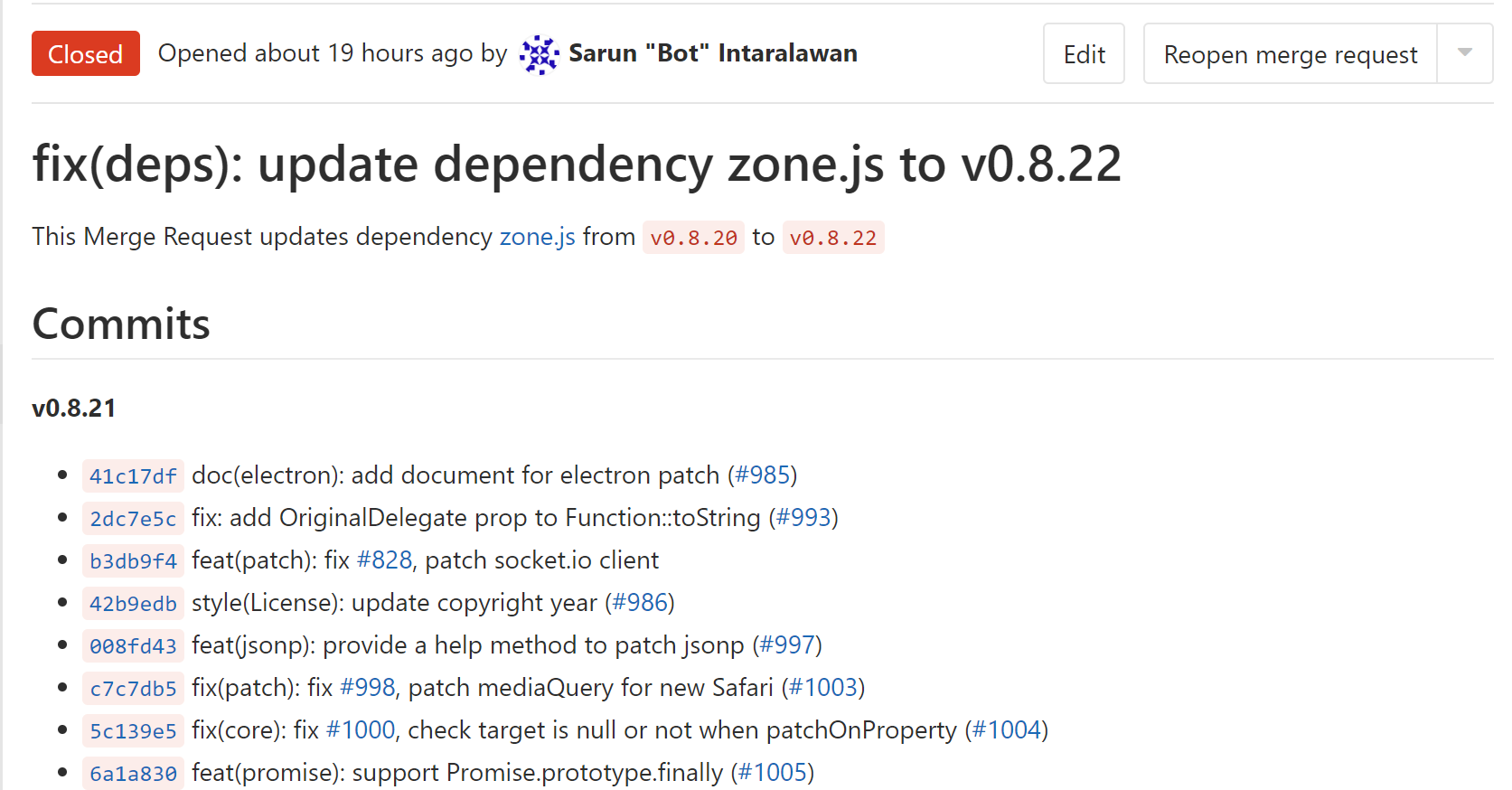Open commit 2dc7e5c

(133, 518)
